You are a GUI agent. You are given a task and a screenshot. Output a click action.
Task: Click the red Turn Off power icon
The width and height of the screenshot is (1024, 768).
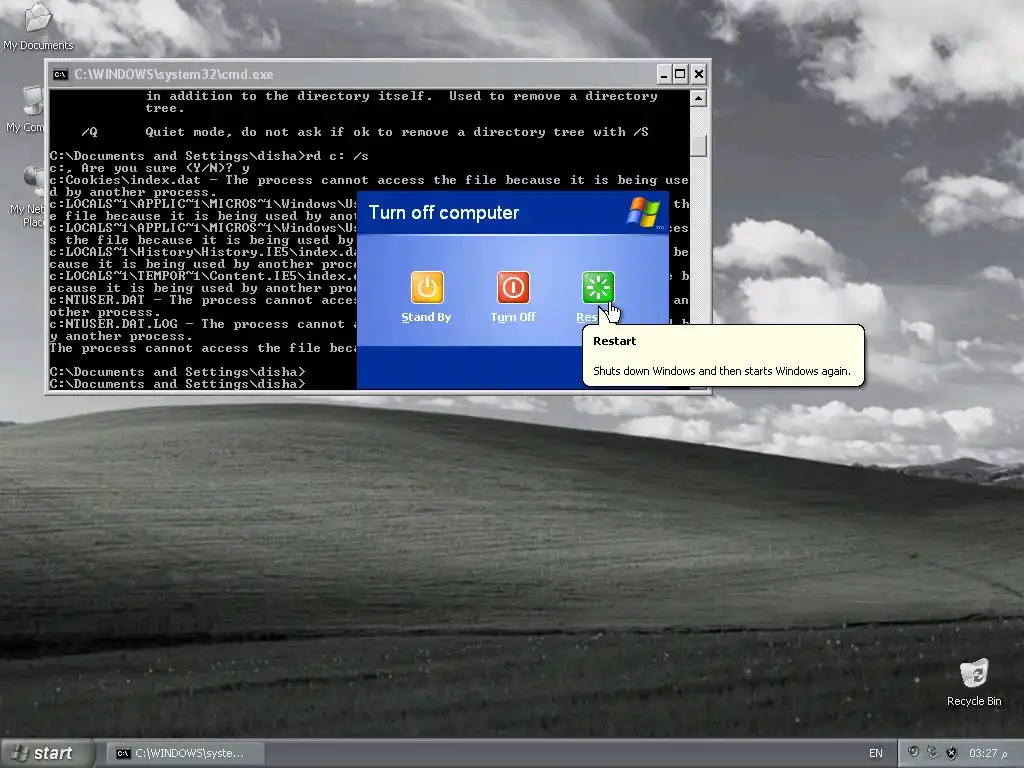click(513, 287)
